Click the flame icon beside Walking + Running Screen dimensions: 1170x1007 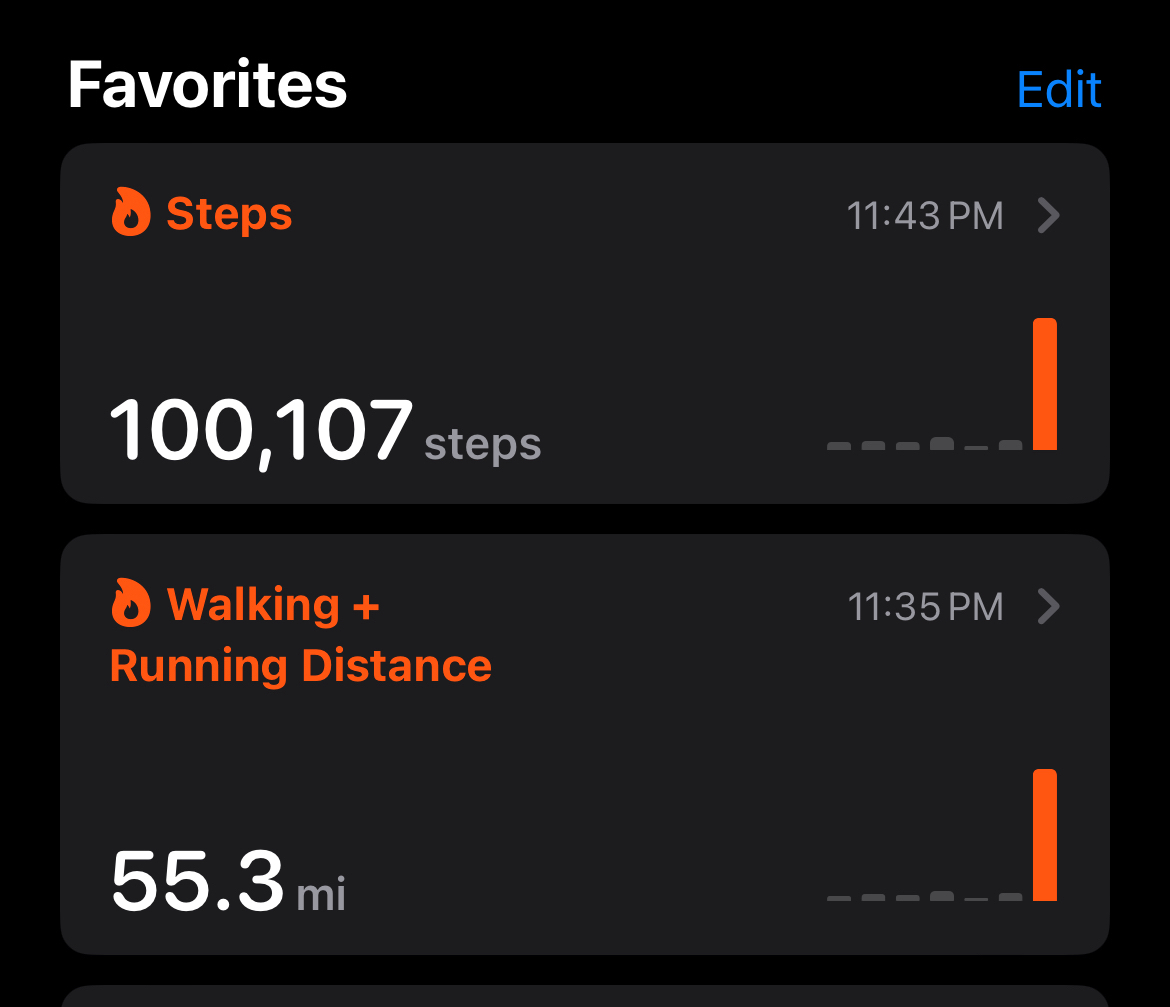click(x=131, y=606)
